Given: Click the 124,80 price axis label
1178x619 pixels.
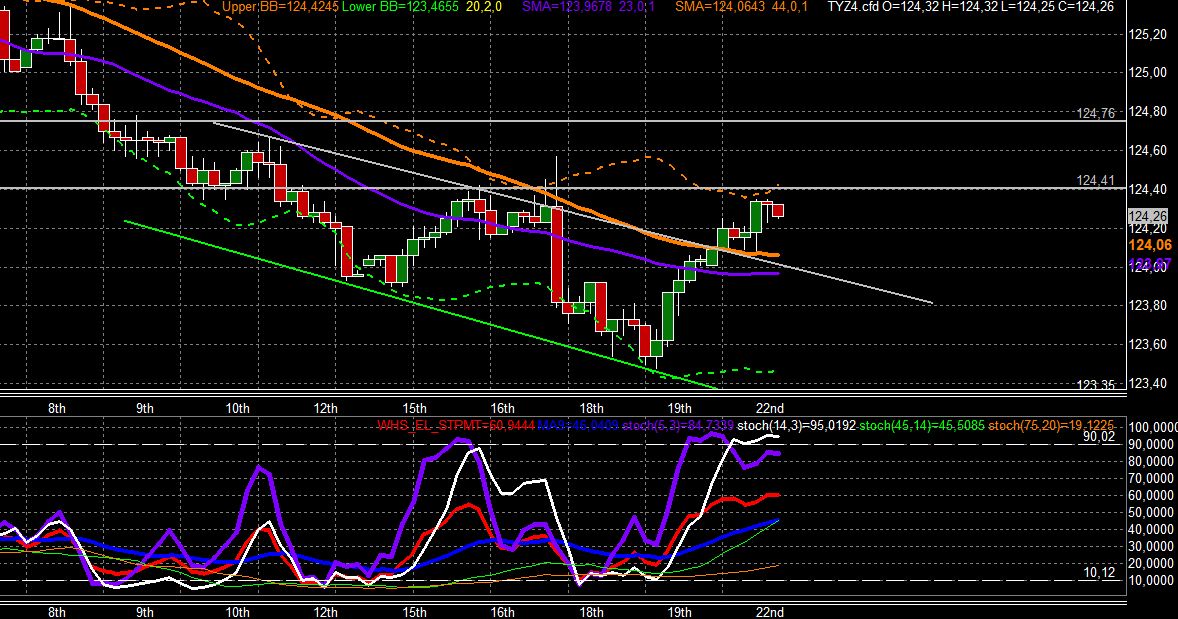Looking at the screenshot, I should [1148, 112].
